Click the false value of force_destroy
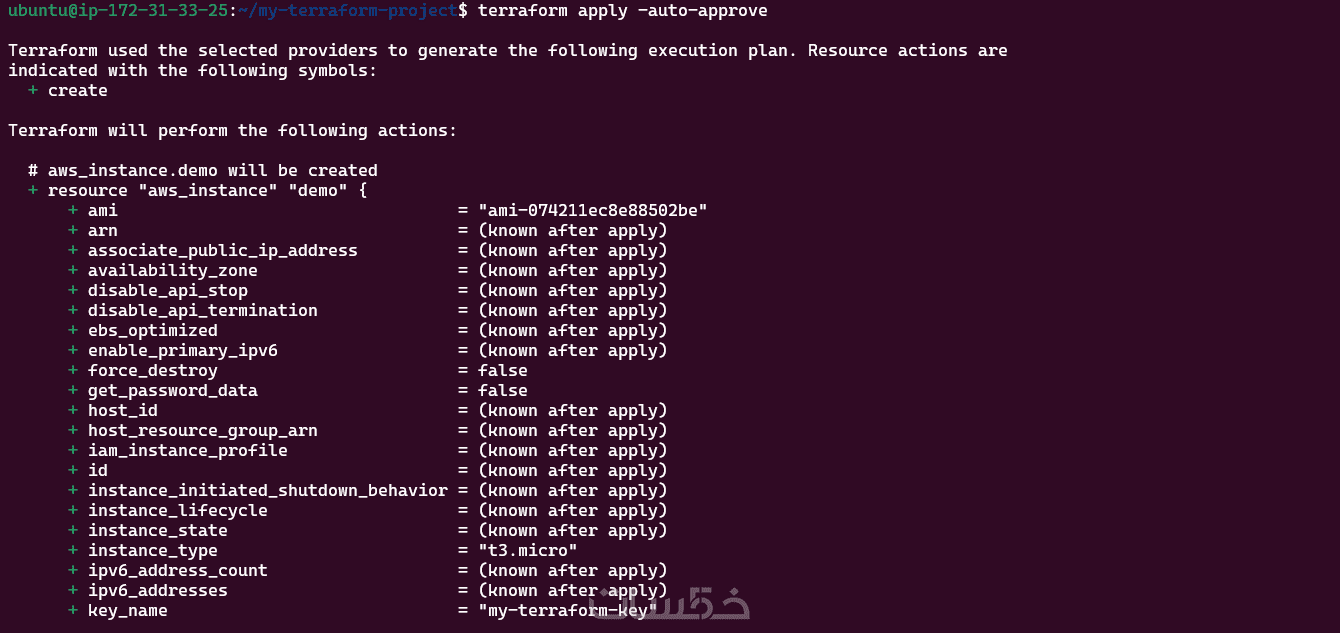 click(502, 371)
